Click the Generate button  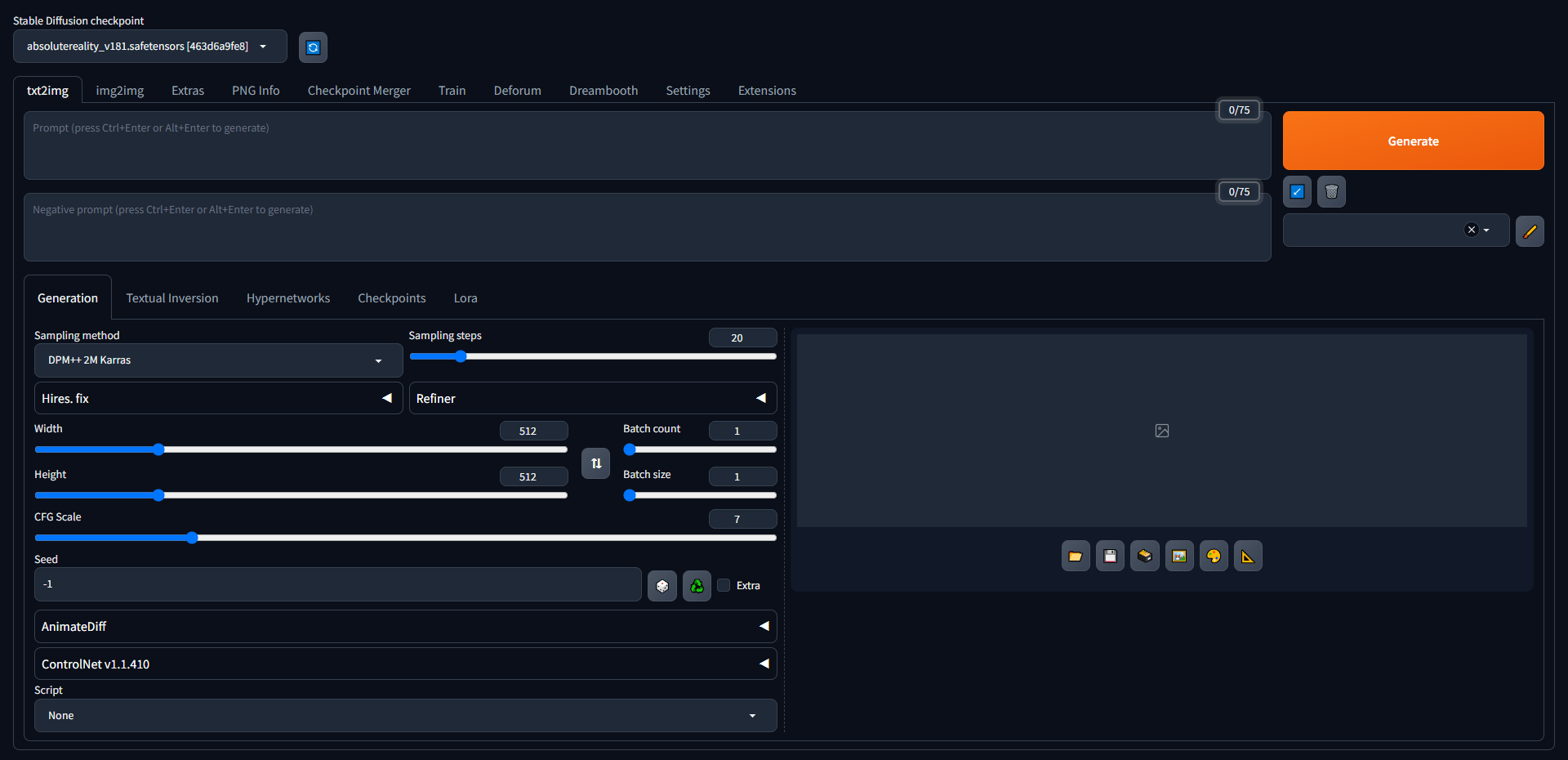(1413, 141)
